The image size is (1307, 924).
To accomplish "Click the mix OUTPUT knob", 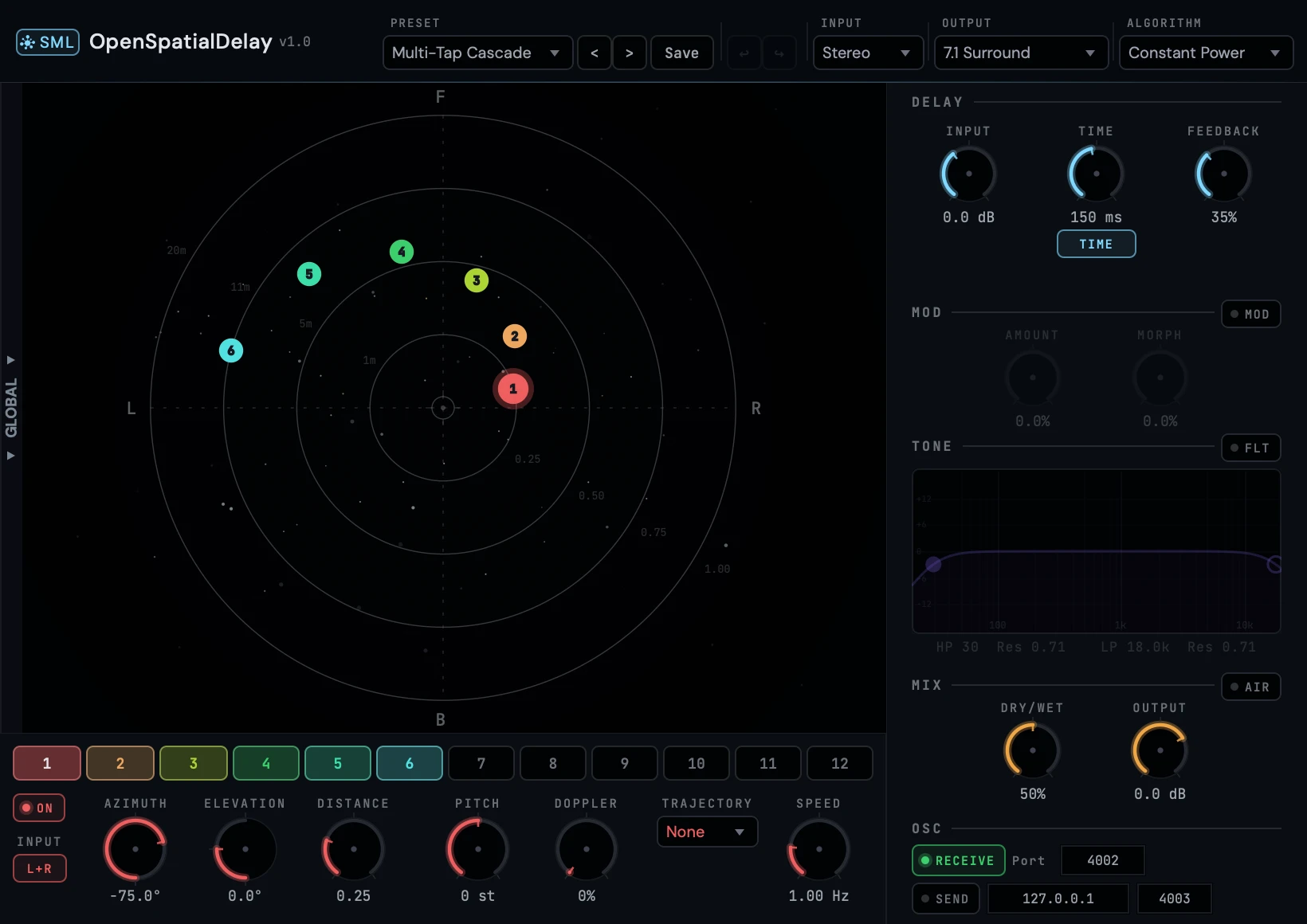I will tap(1160, 750).
